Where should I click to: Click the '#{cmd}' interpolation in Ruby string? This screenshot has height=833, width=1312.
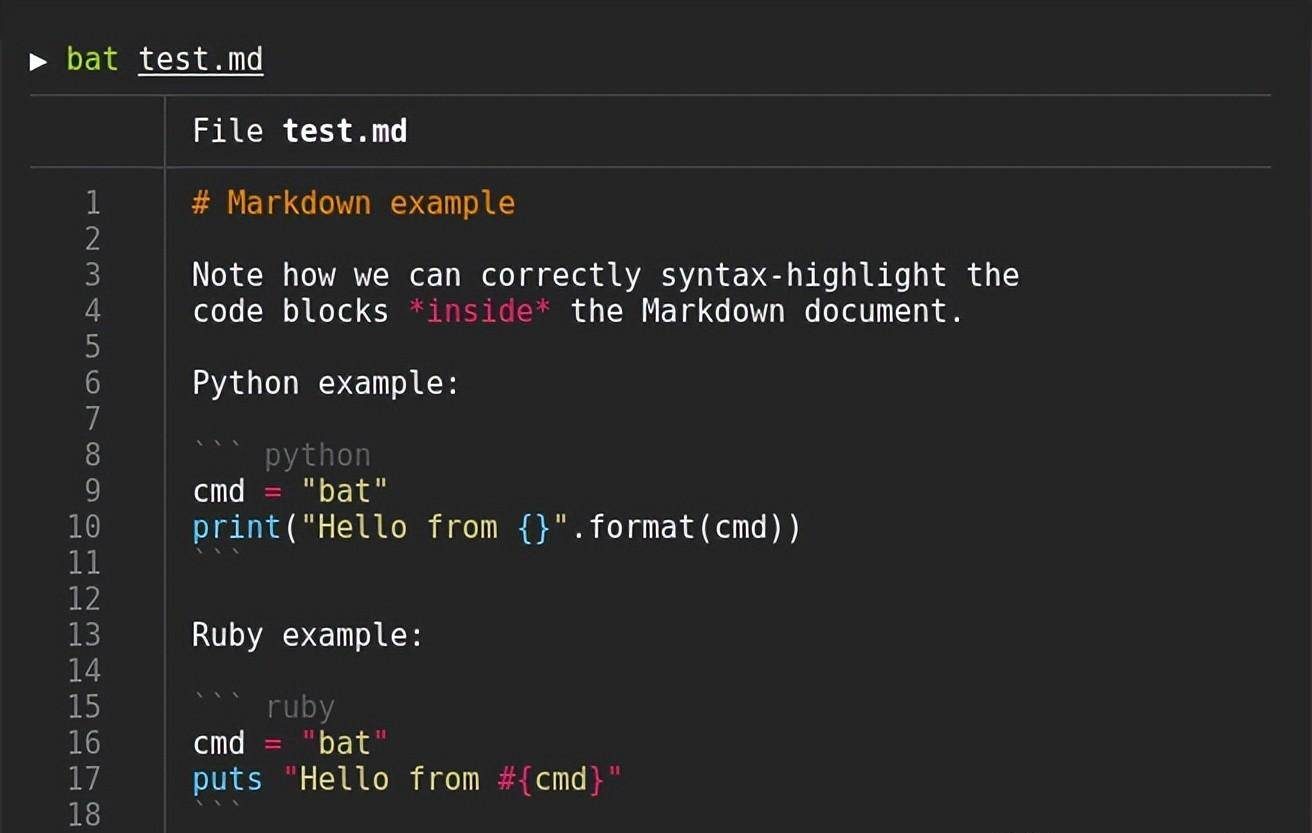click(x=551, y=779)
